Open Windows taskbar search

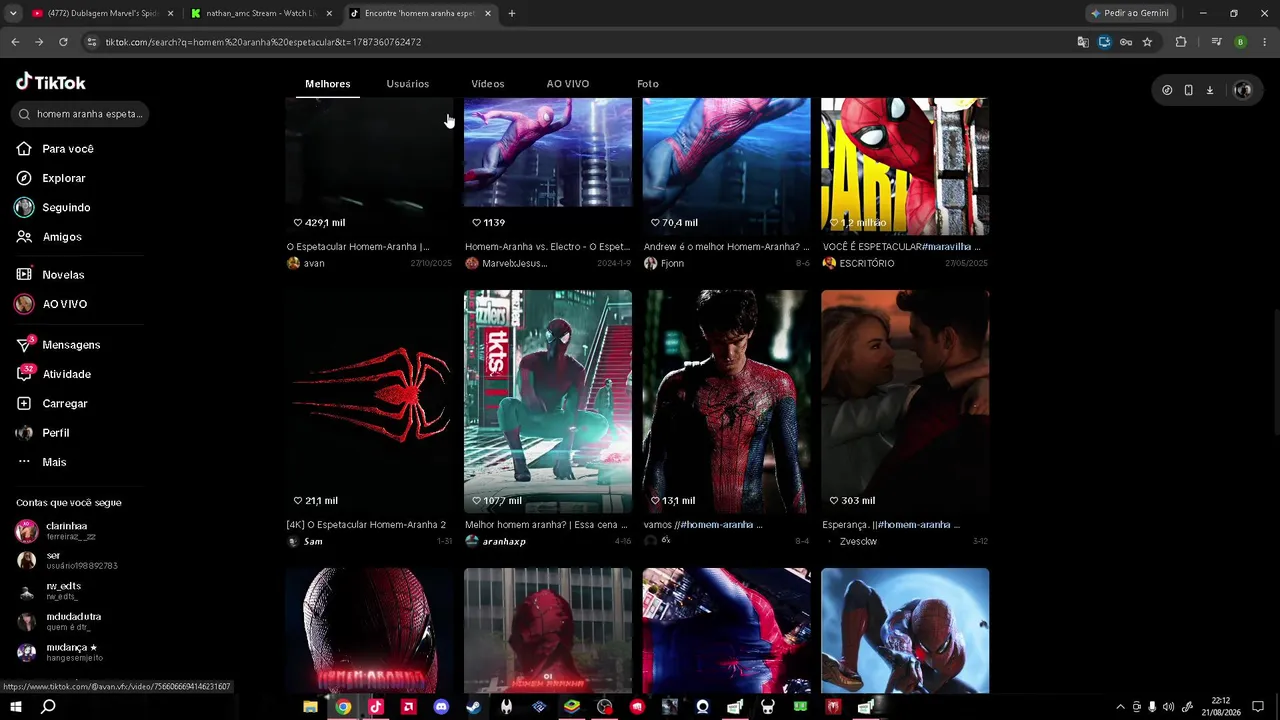[x=48, y=707]
